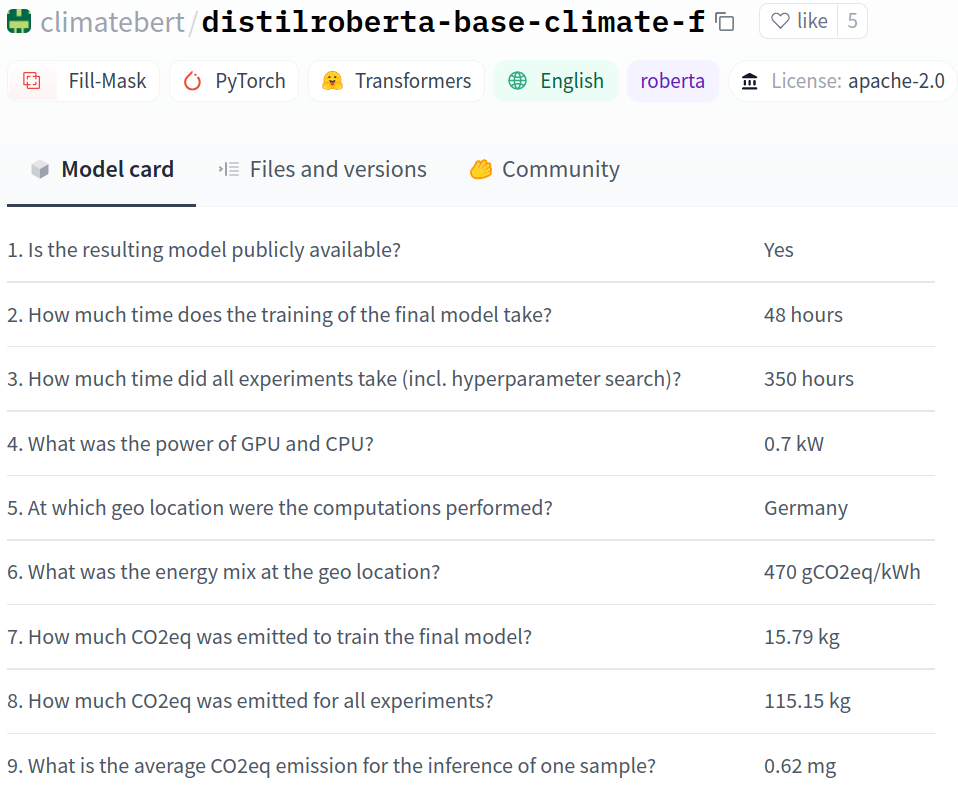Image resolution: width=958 pixels, height=802 pixels.
Task: Click the Community clapping hands icon
Action: (x=481, y=169)
